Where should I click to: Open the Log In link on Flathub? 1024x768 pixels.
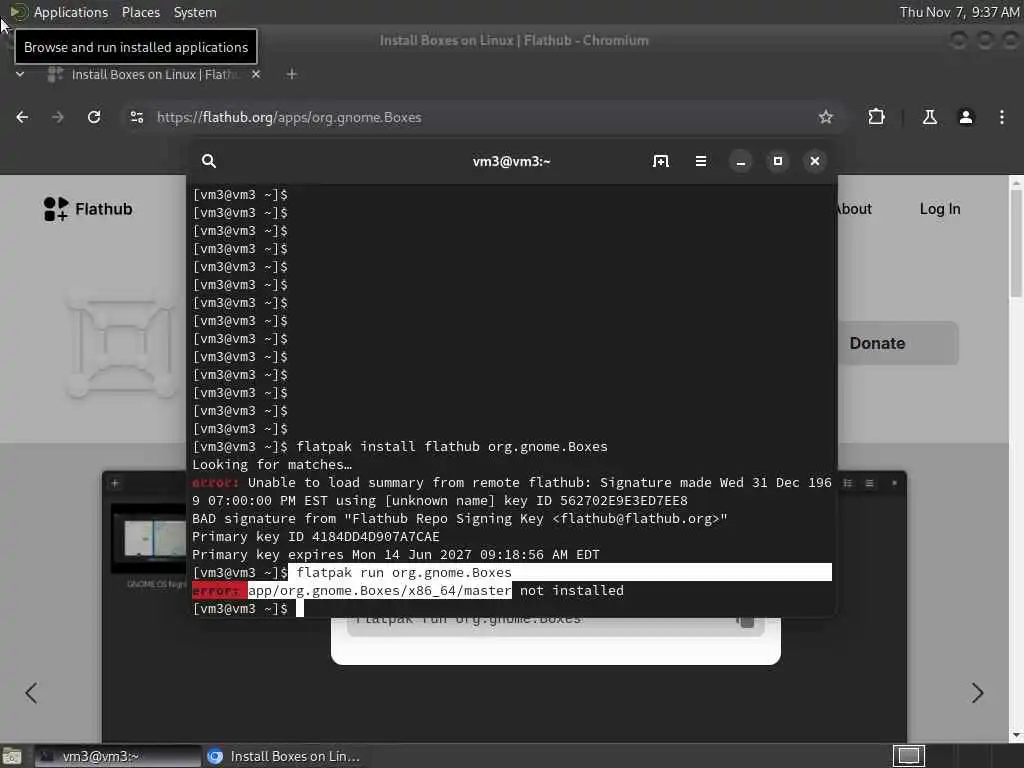pos(940,209)
